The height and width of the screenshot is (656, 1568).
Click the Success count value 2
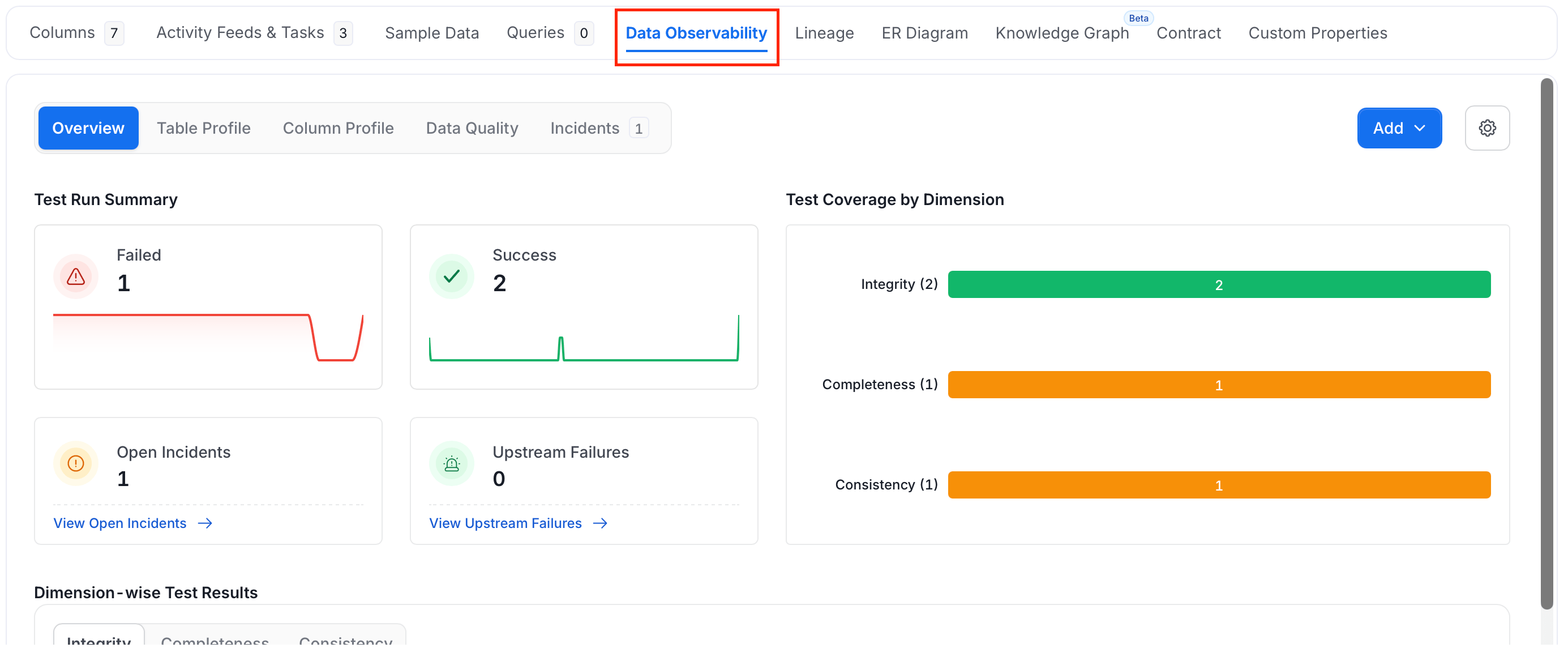pyautogui.click(x=499, y=283)
